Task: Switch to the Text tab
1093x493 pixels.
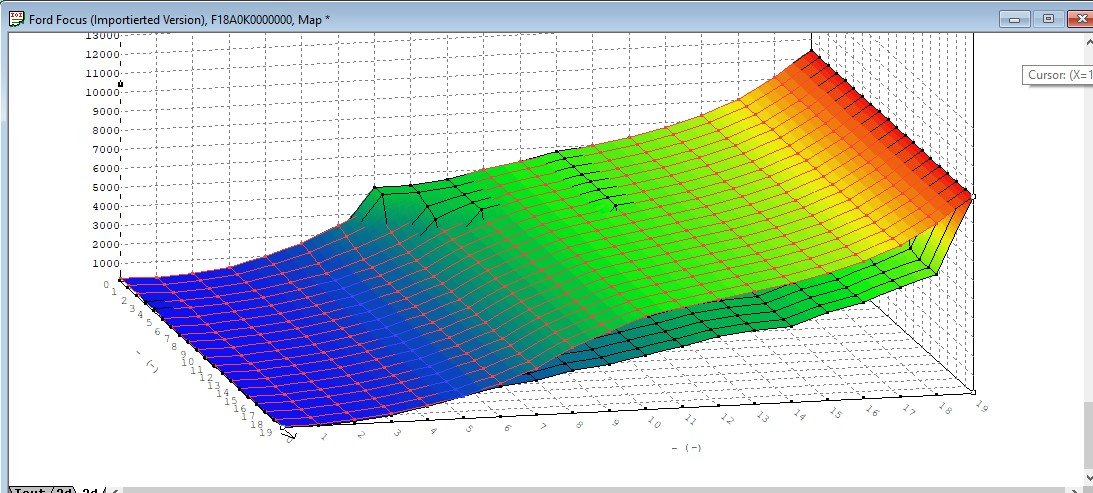Action: (x=29, y=490)
